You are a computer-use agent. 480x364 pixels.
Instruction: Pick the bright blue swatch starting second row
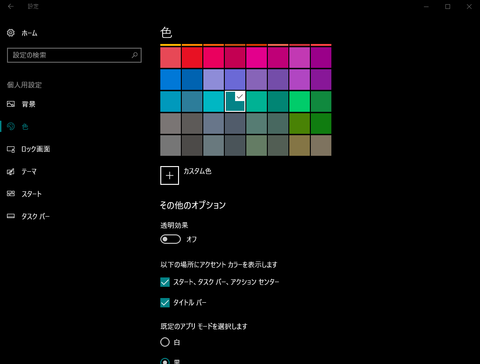170,79
